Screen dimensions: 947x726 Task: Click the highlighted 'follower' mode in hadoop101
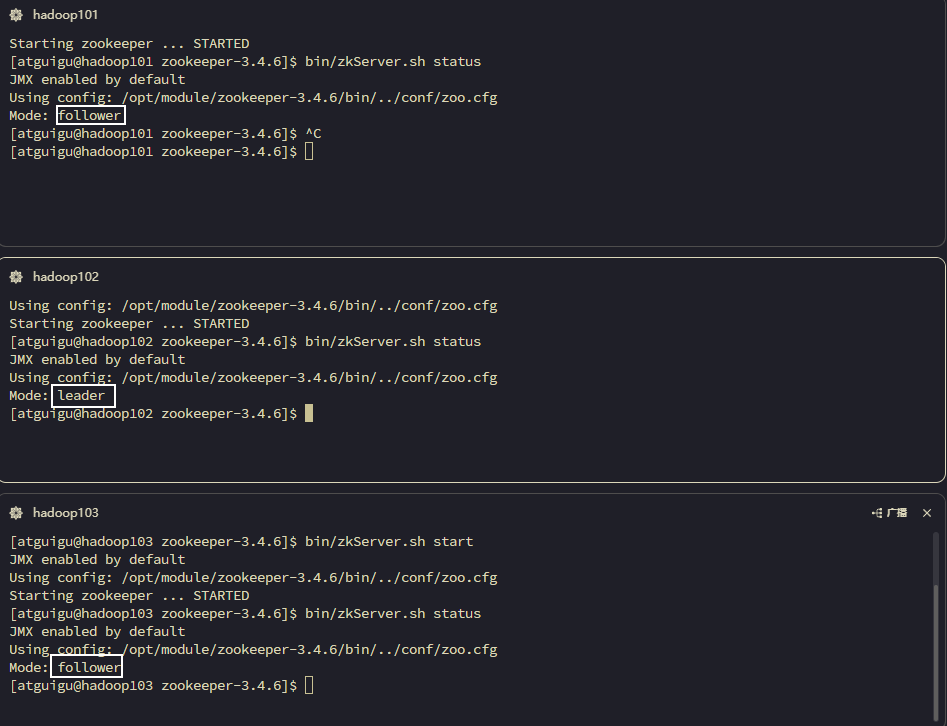pos(89,116)
